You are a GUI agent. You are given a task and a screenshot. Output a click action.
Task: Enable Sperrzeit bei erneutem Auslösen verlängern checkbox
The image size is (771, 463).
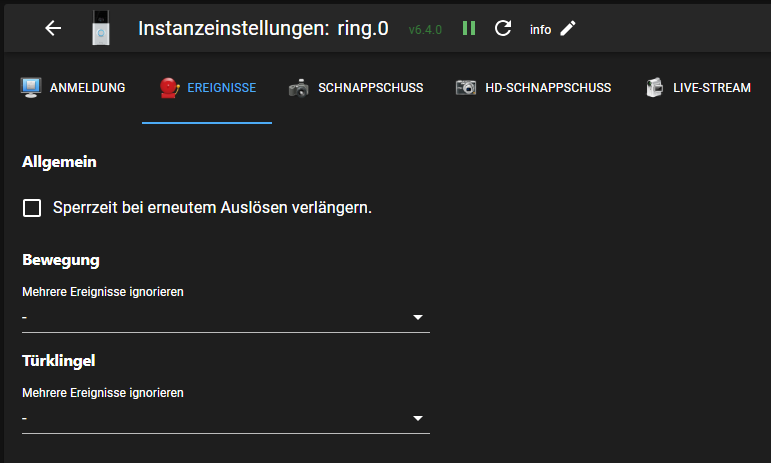click(x=32, y=208)
